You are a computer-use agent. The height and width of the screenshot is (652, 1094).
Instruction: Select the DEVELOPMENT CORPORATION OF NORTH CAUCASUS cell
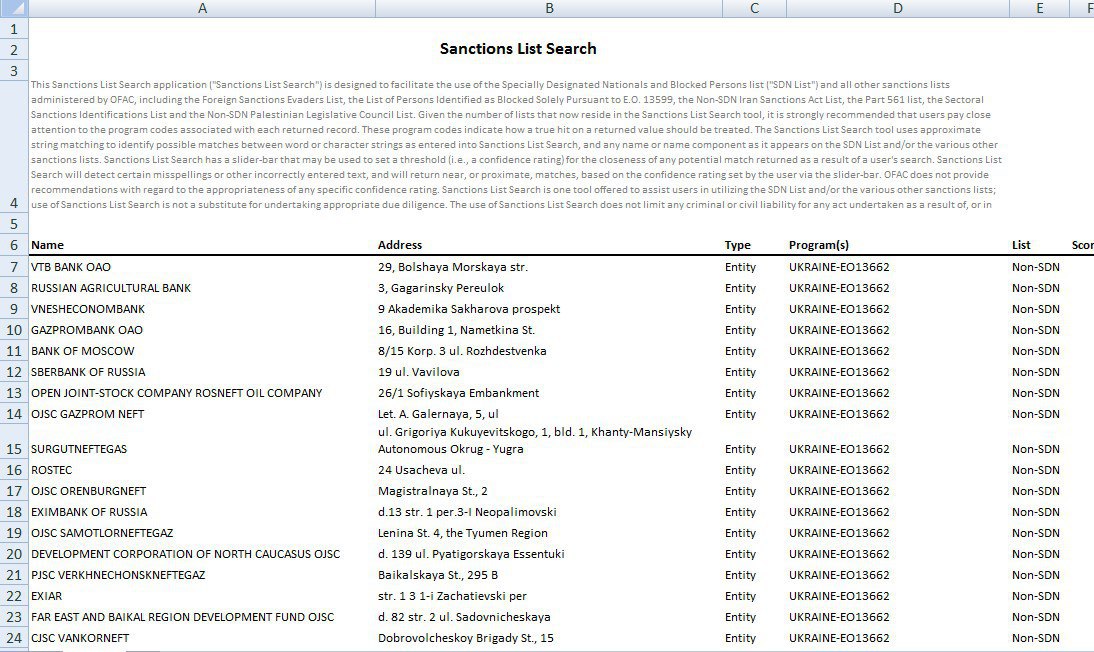click(x=202, y=554)
